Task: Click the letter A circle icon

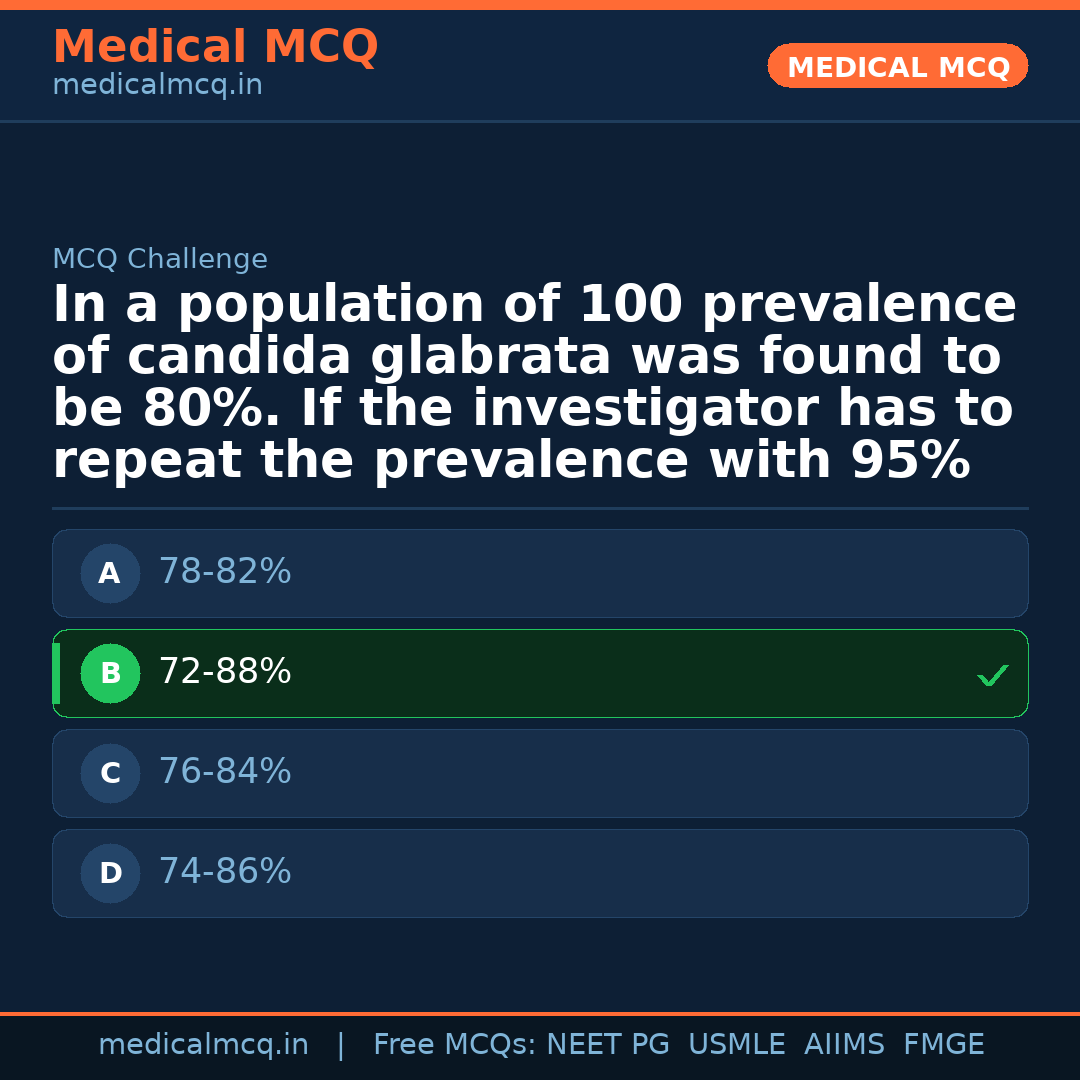Action: click(x=110, y=574)
